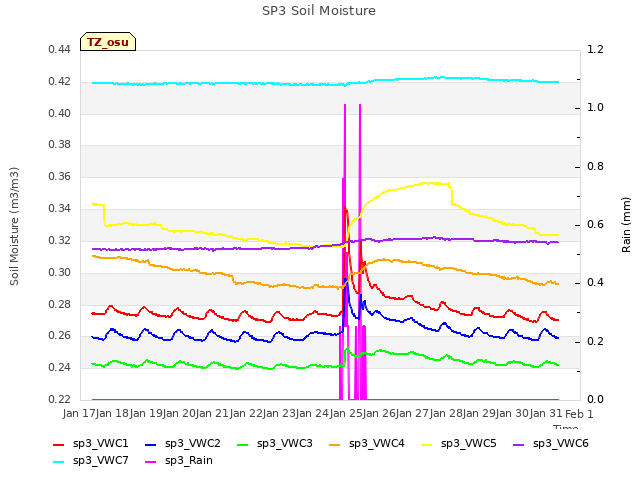640x480 pixels.
Task: Click the 1.2 right axis value
Action: tap(595, 50)
